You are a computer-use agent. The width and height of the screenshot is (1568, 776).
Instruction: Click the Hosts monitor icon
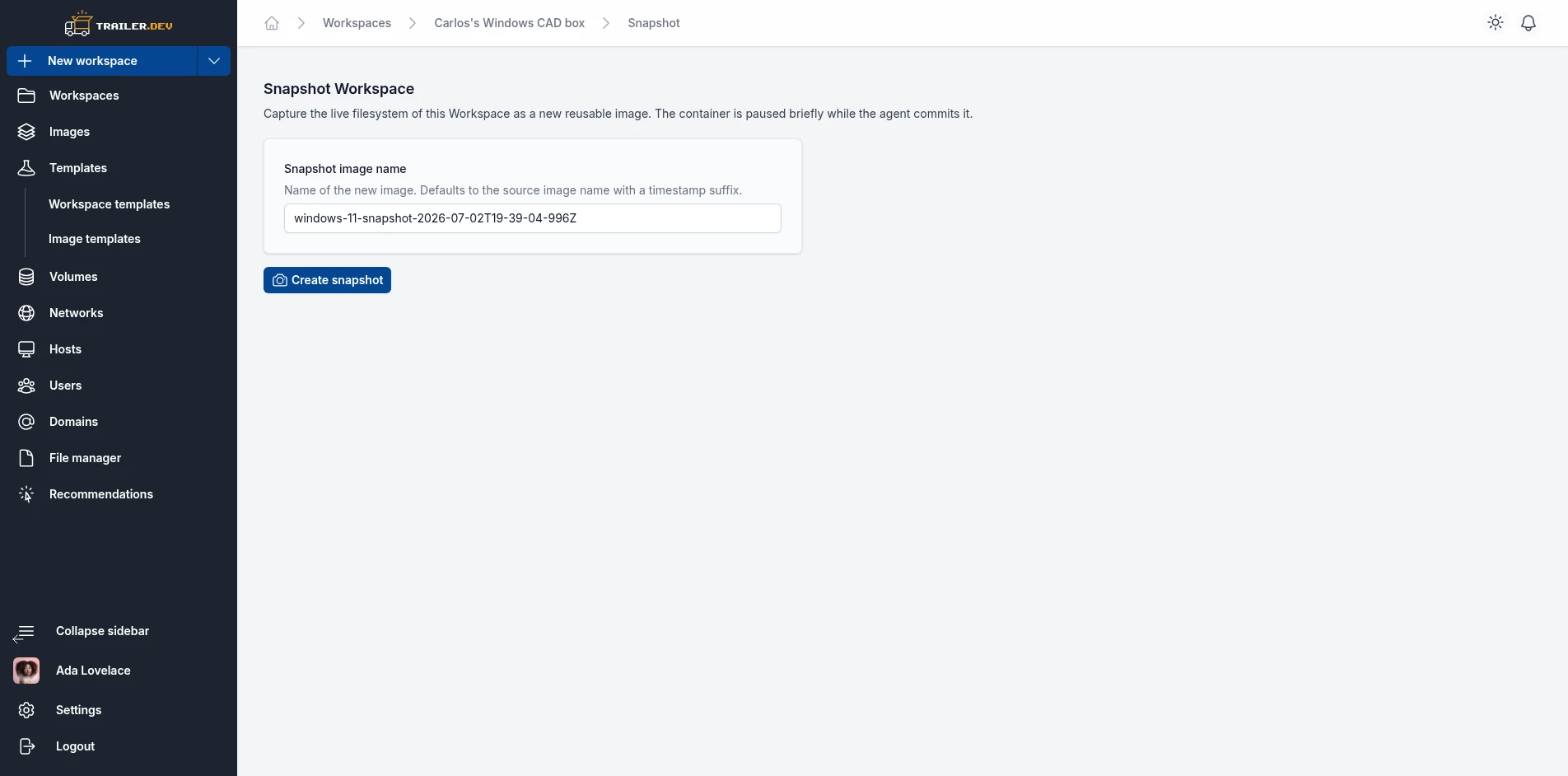tap(26, 349)
